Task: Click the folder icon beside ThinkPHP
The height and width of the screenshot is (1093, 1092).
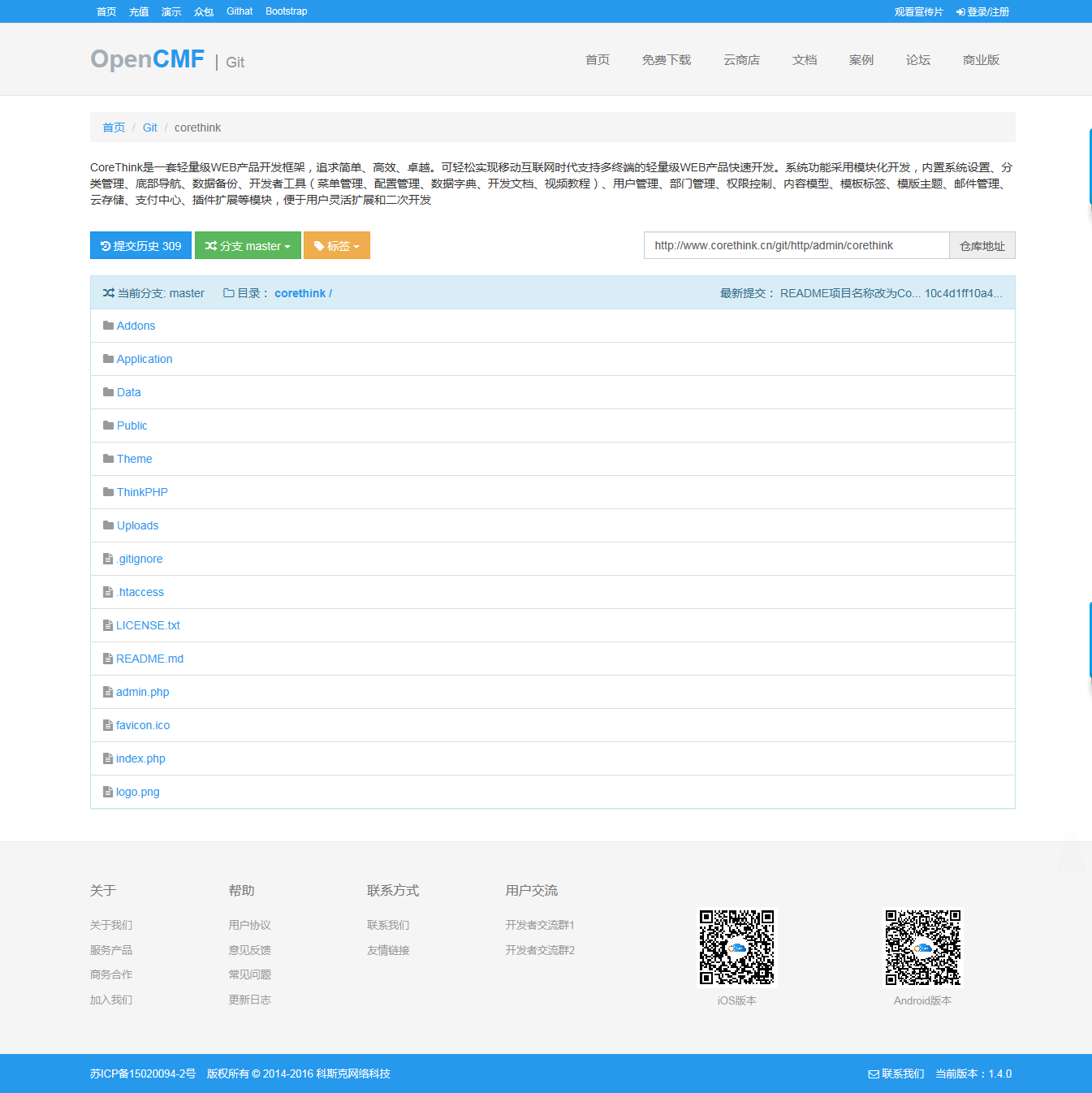Action: tap(108, 492)
